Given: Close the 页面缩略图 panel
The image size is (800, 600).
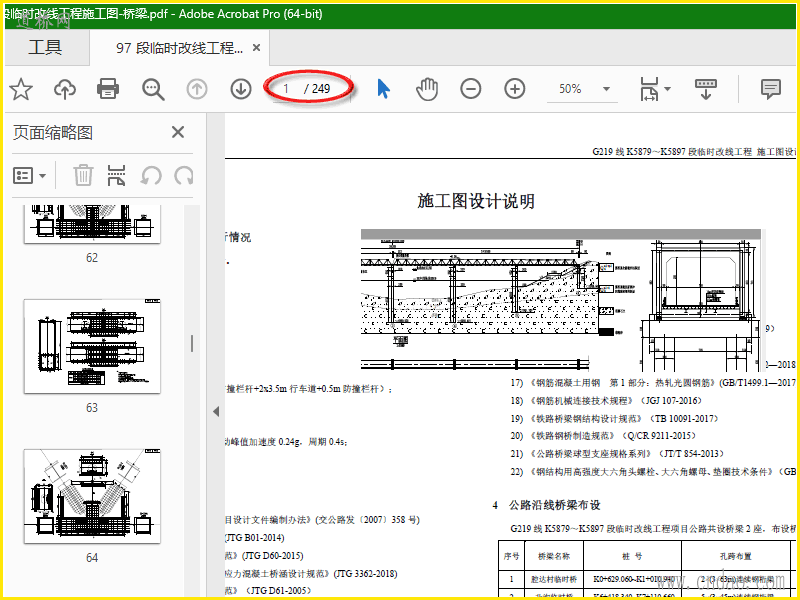Looking at the screenshot, I should click(178, 133).
